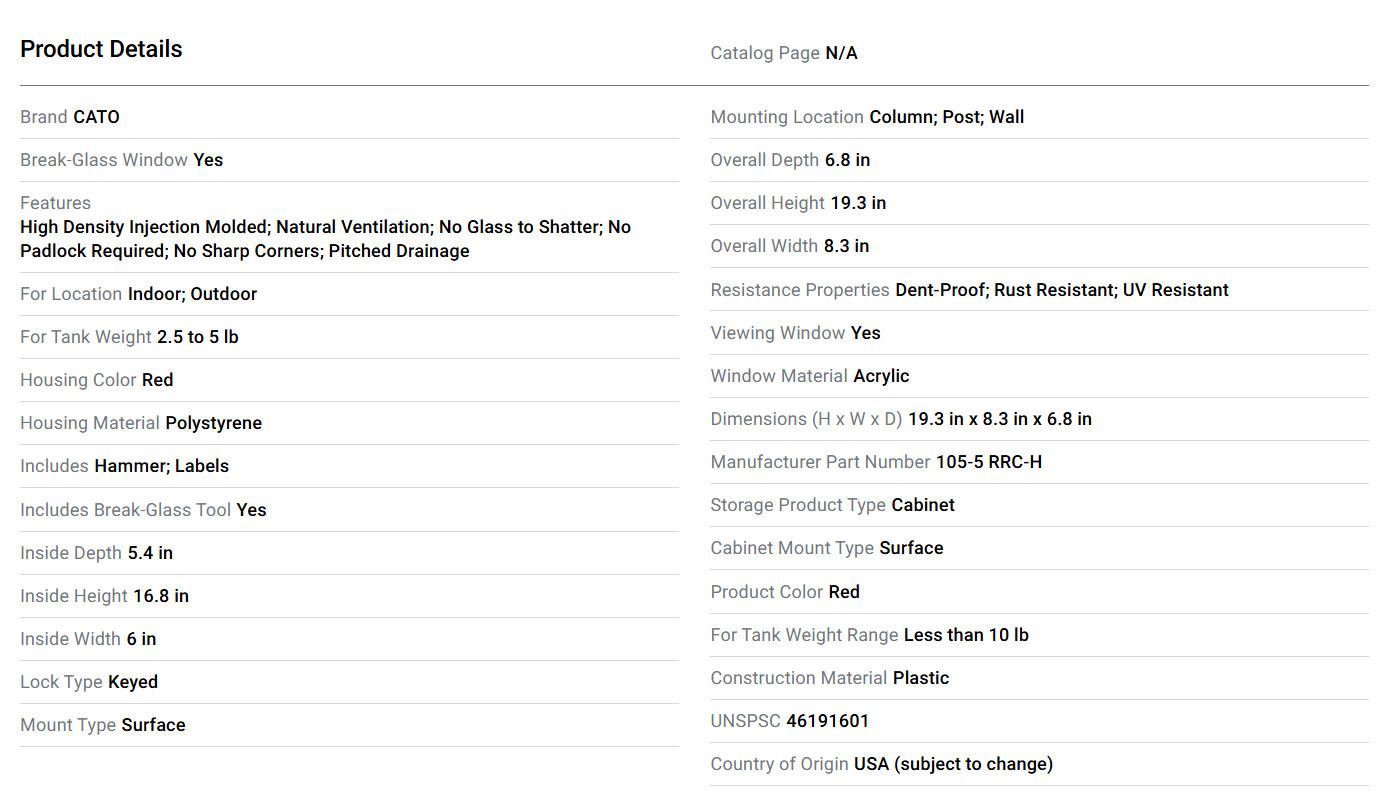
Task: Select the Includes Break-Glass Tool Yes row
Action: pyautogui.click(x=349, y=510)
